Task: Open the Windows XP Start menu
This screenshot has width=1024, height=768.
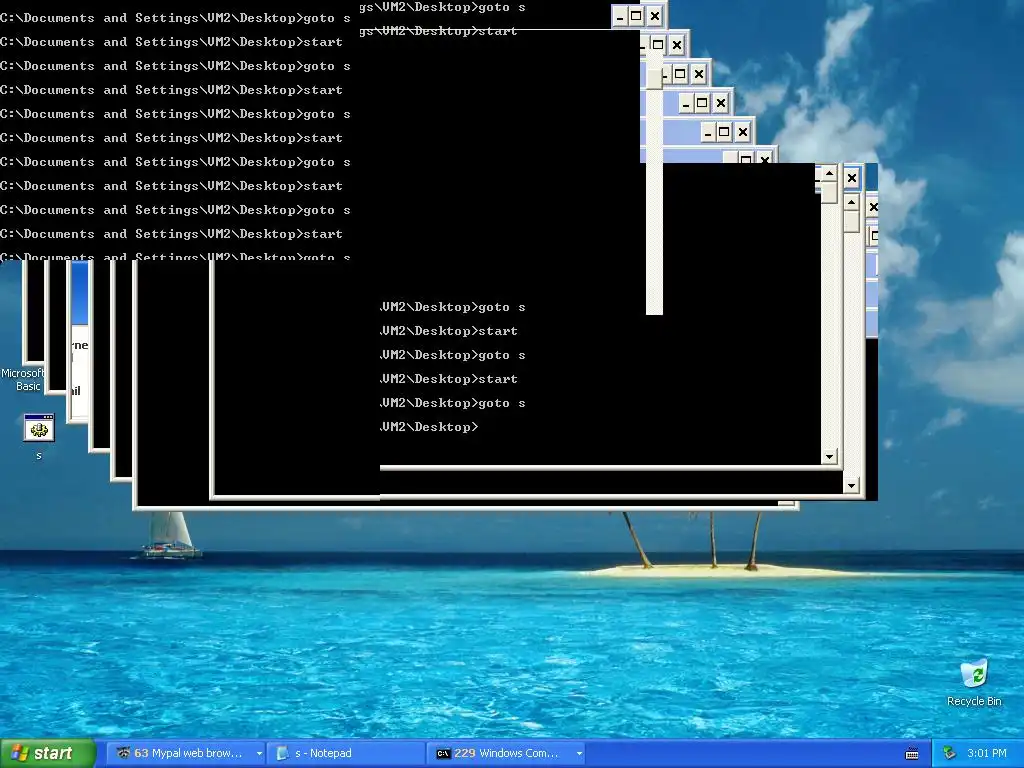Action: click(x=48, y=753)
